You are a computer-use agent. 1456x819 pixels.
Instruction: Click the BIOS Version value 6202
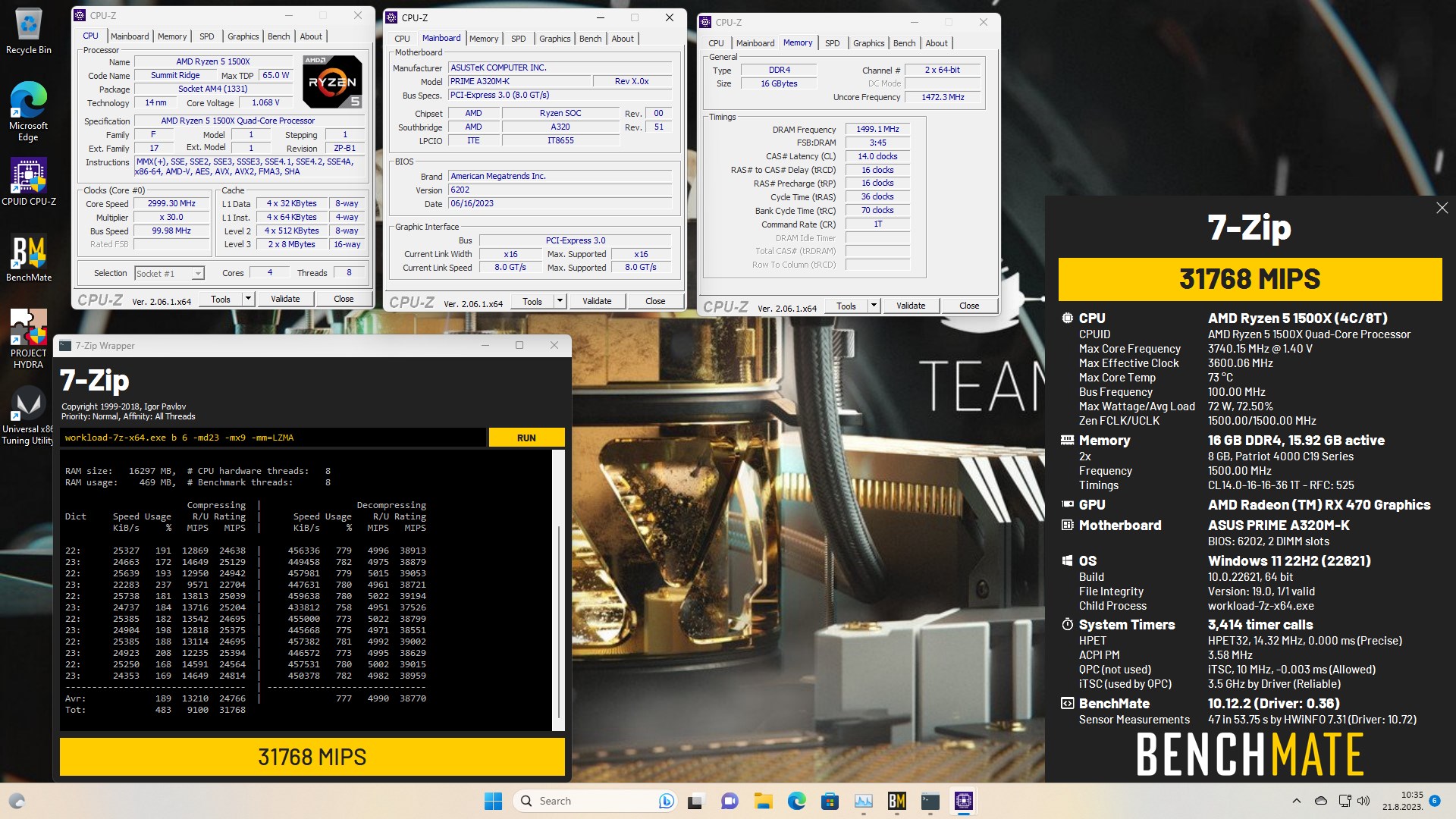560,190
